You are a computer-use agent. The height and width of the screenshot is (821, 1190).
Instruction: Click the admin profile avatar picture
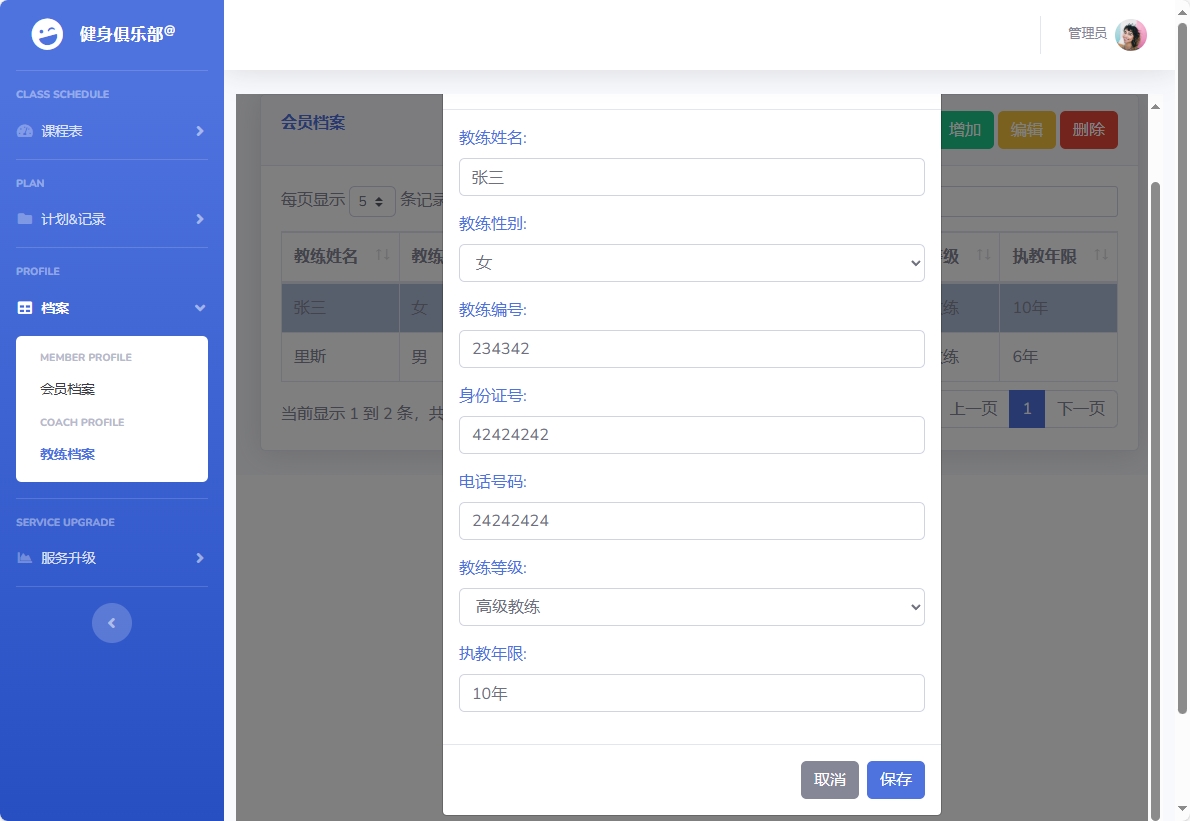tap(1130, 34)
